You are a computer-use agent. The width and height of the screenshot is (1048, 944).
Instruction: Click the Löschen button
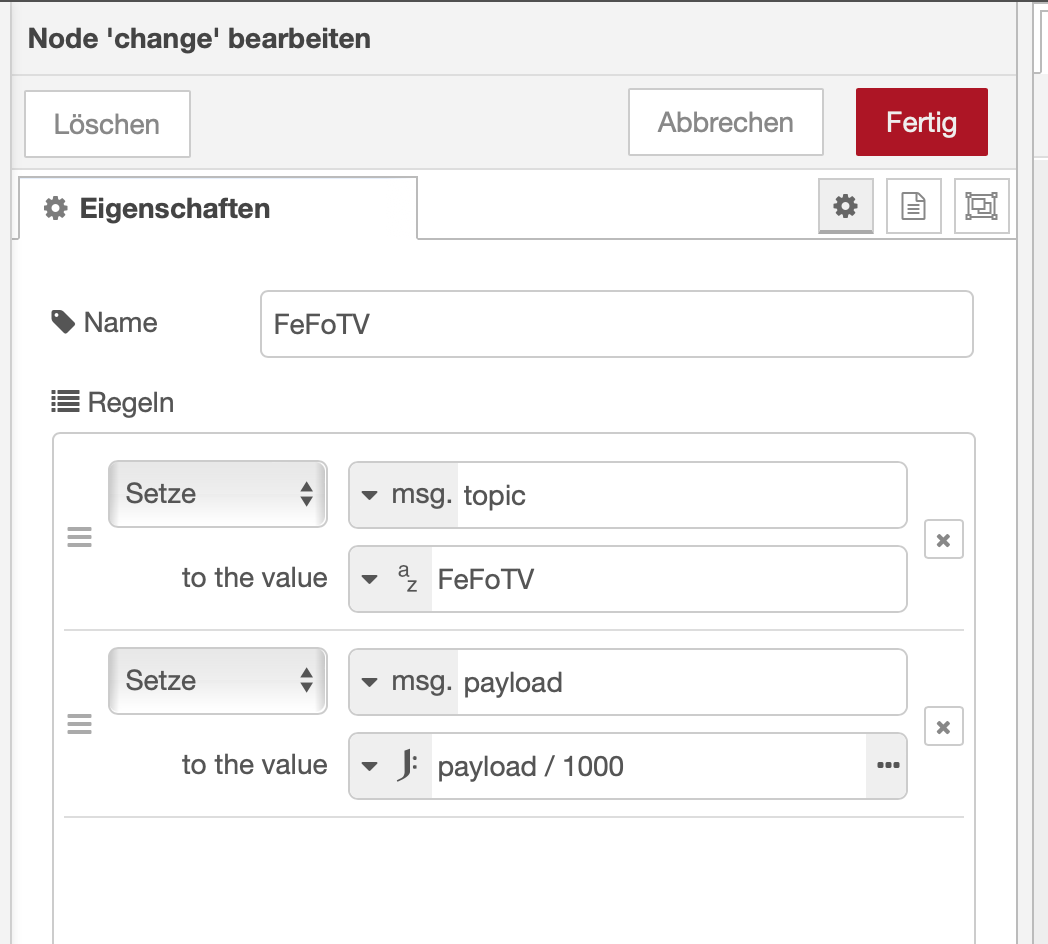[107, 125]
